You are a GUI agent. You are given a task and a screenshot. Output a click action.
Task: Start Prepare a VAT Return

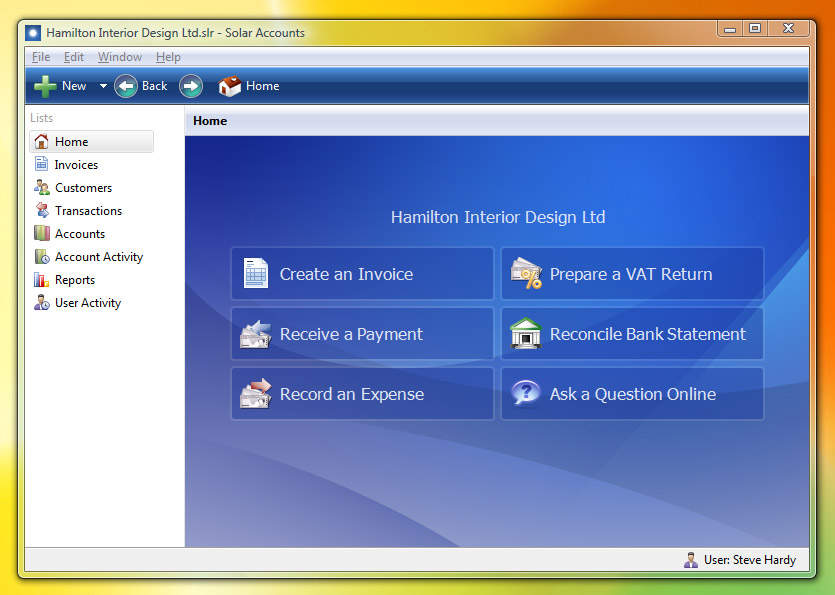click(632, 274)
